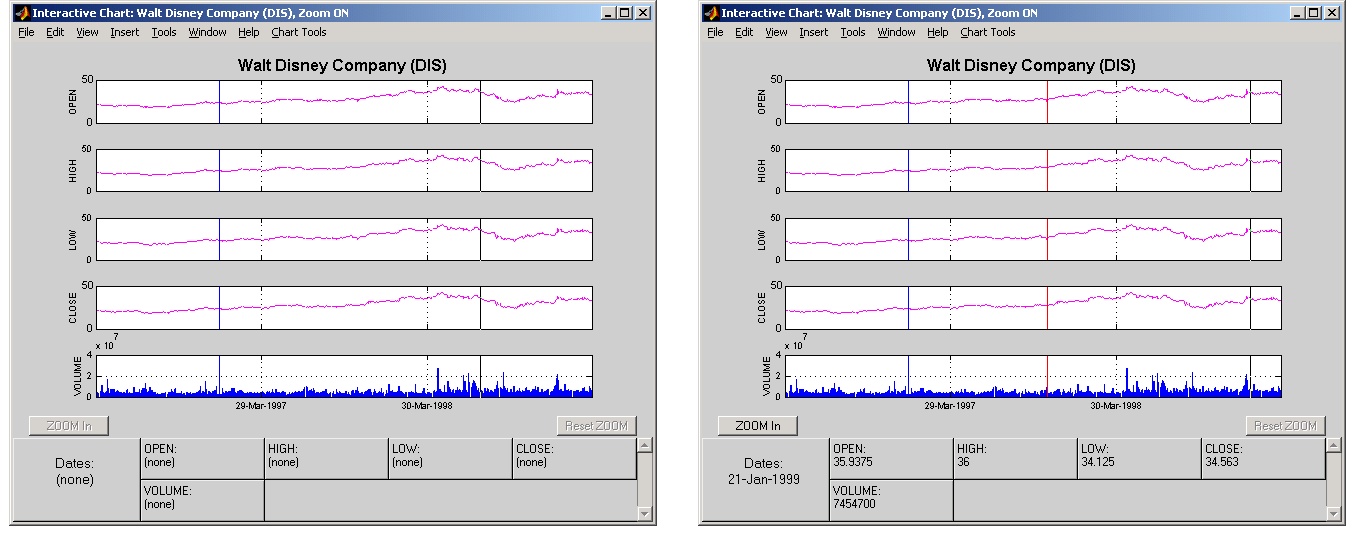This screenshot has height=547, width=1352.
Task: Maximize the right Interactive Chart window
Action: 1314,13
